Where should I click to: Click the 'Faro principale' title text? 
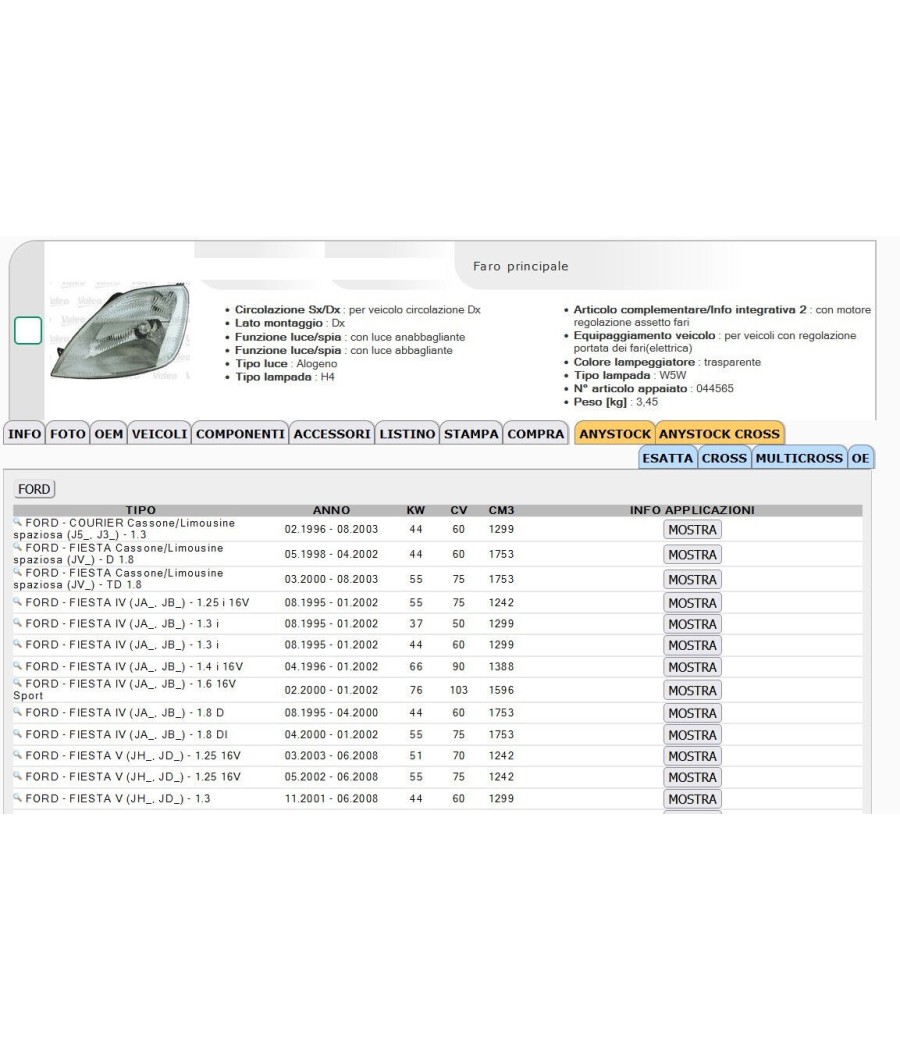pyautogui.click(x=520, y=266)
